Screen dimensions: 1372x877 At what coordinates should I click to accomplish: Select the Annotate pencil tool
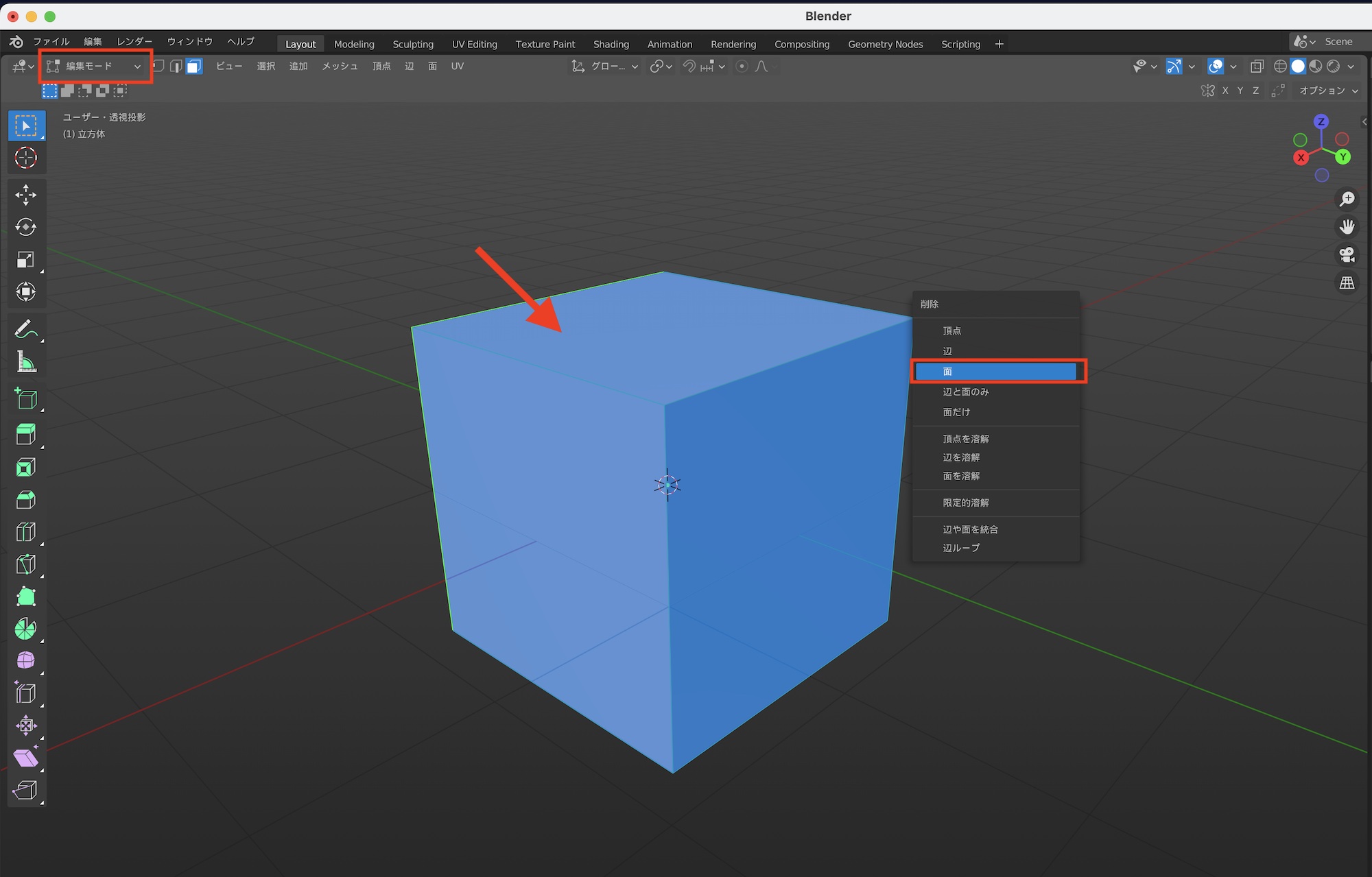[25, 329]
